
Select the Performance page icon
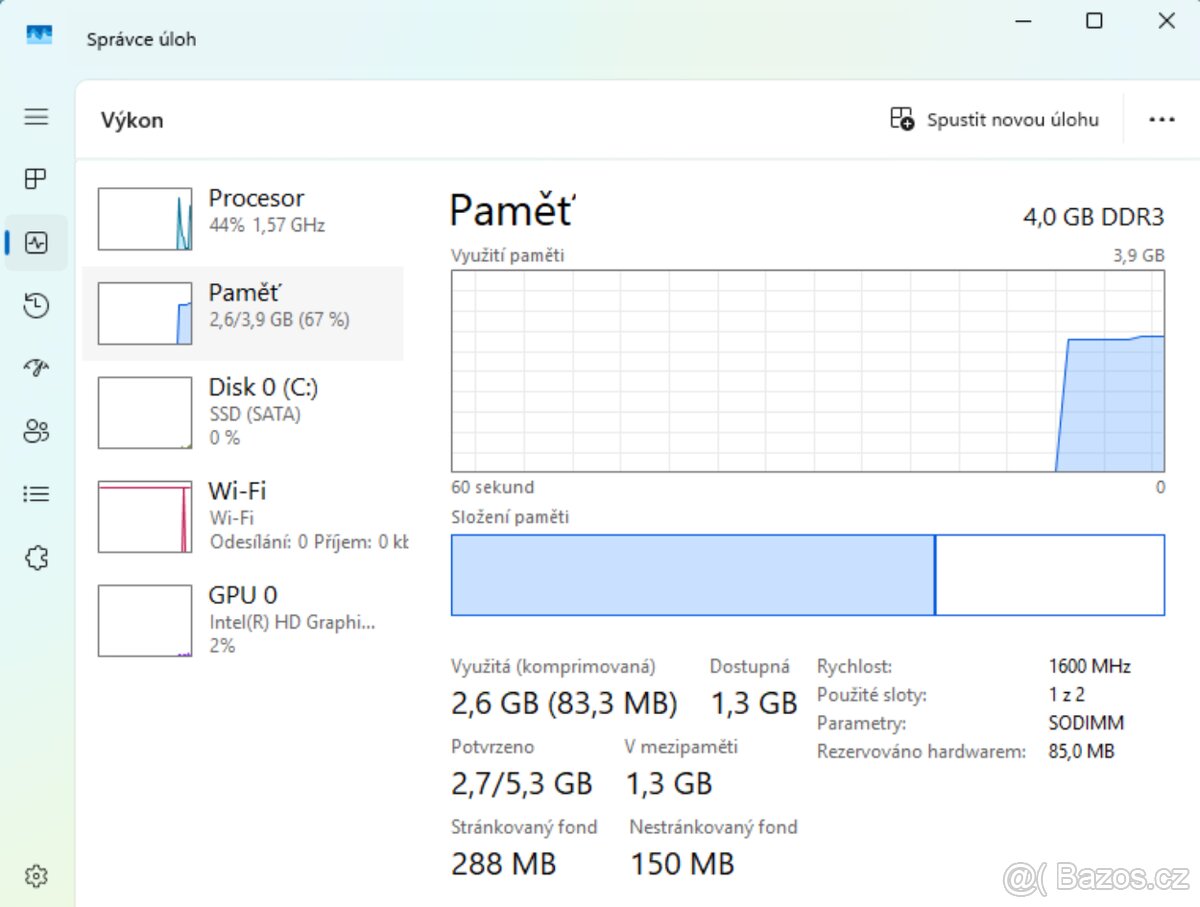[x=36, y=242]
